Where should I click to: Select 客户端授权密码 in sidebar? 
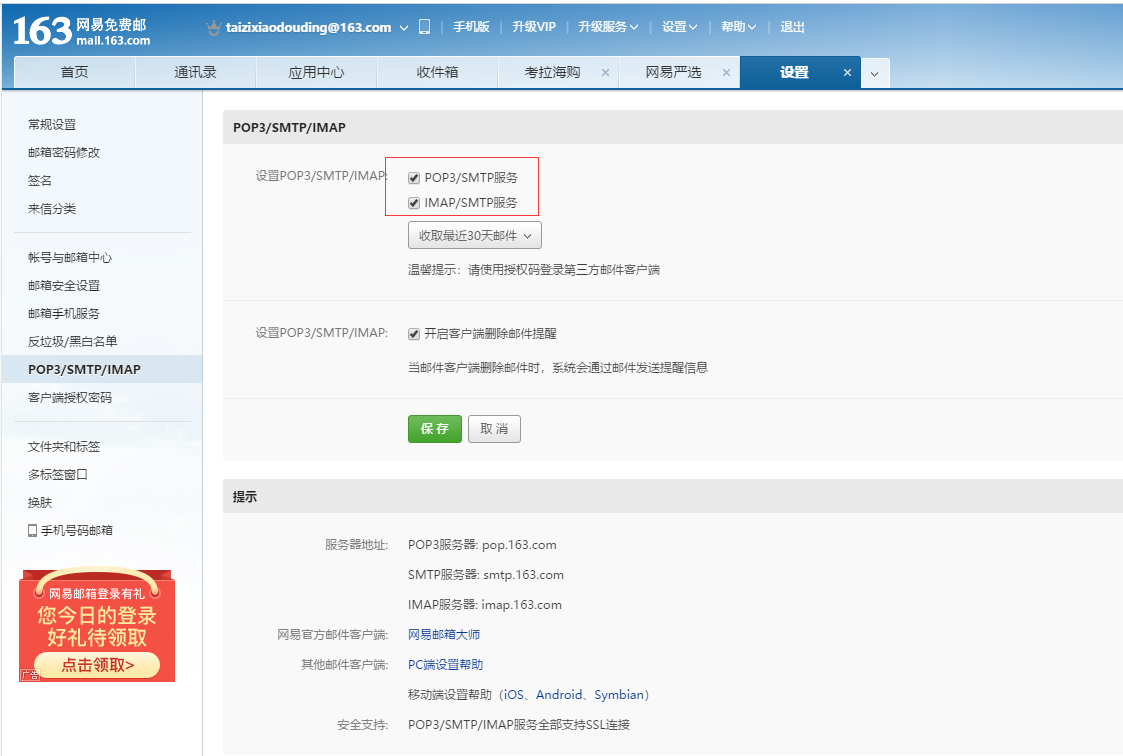[69, 397]
